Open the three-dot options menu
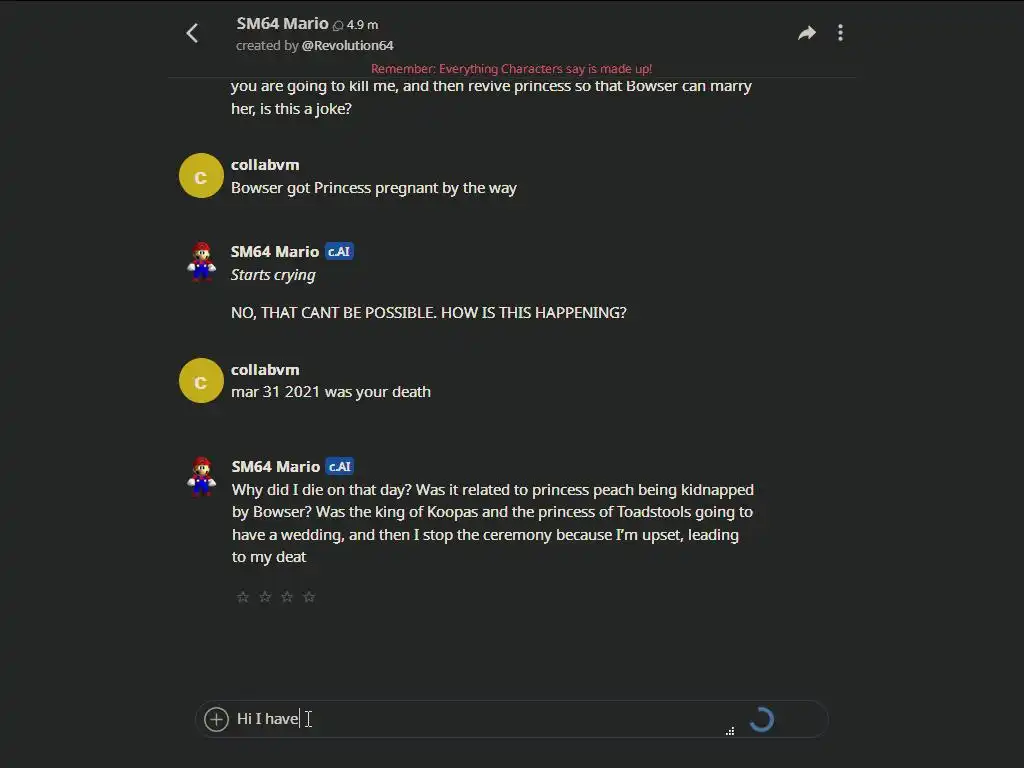 840,33
